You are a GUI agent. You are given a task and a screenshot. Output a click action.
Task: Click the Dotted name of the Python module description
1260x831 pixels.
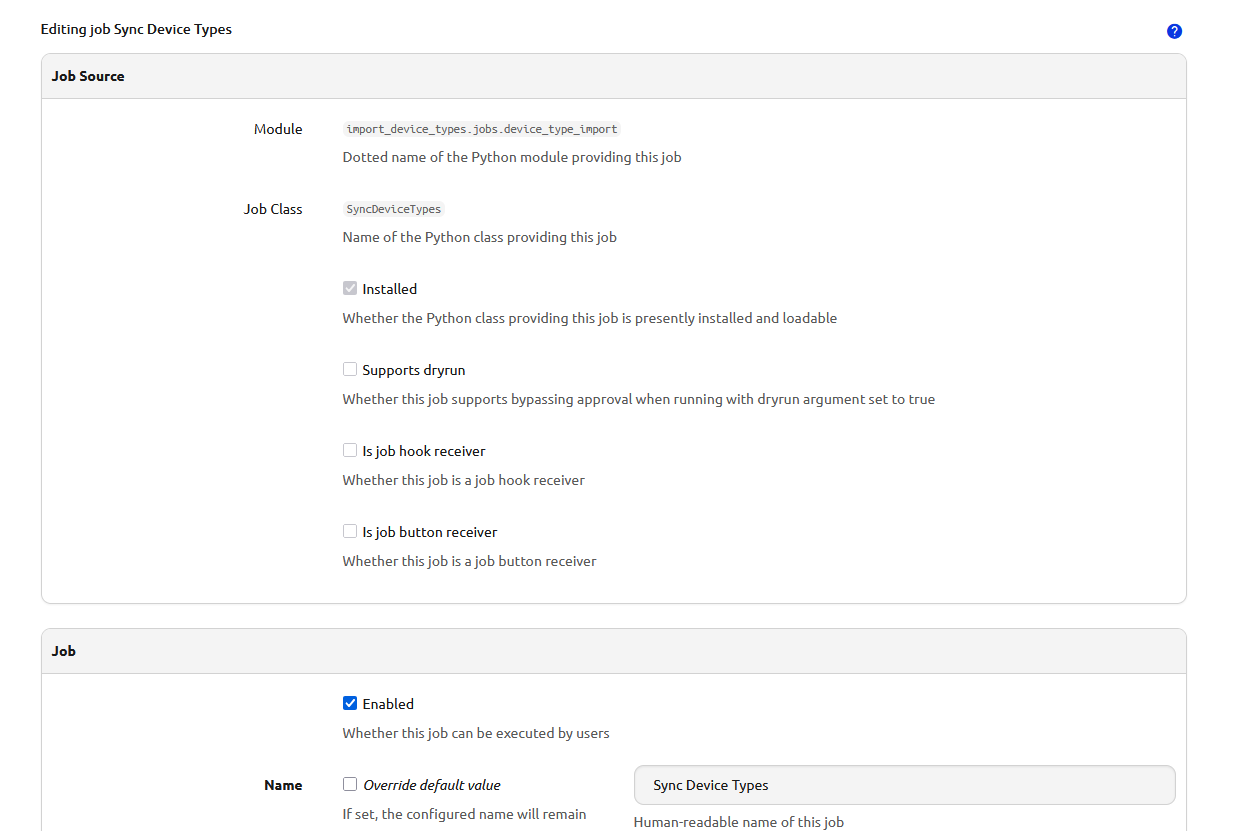tap(512, 157)
